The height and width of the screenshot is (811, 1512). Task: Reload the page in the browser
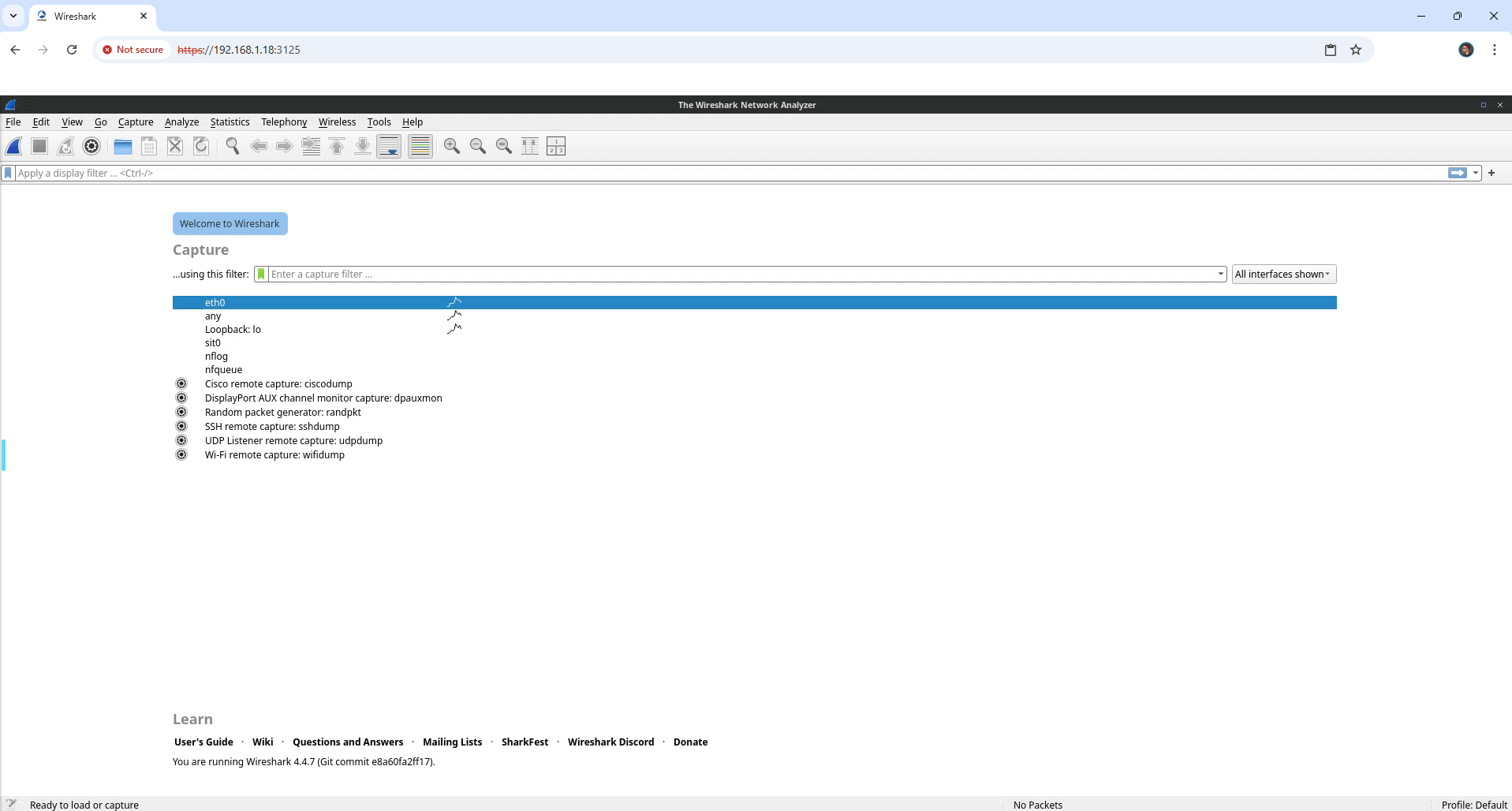tap(72, 50)
